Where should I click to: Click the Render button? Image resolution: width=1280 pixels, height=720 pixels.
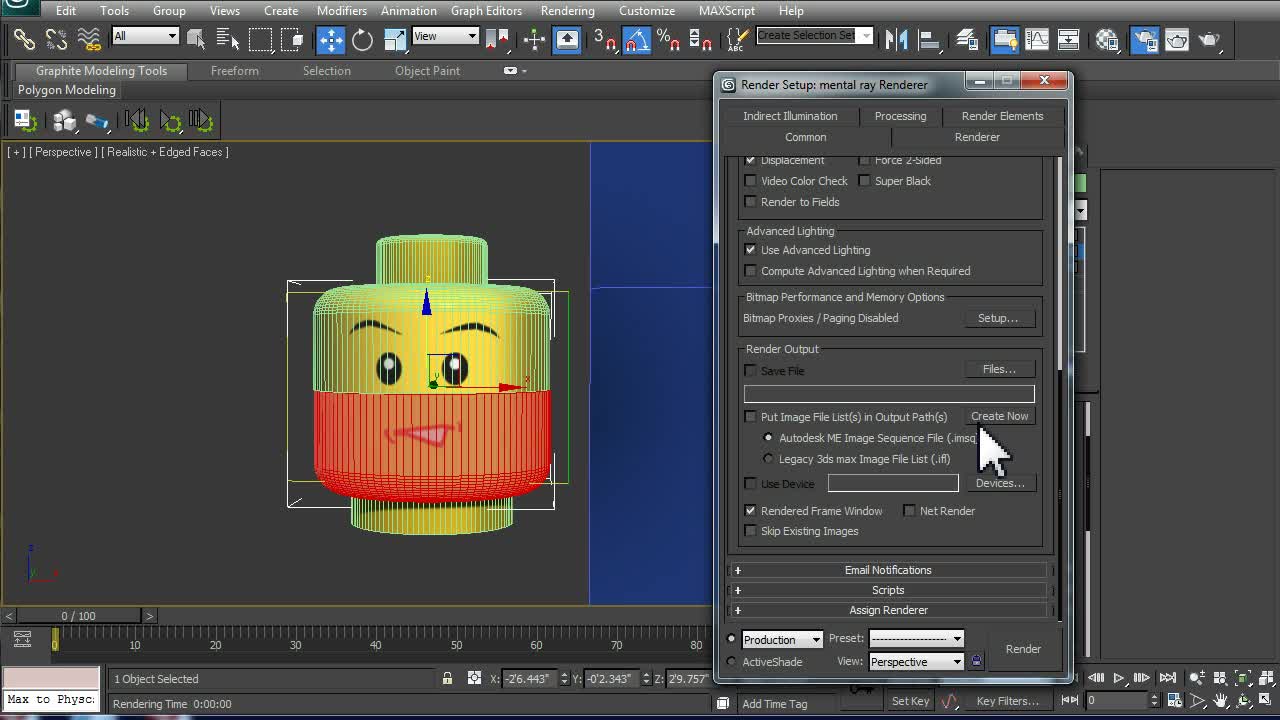1023,649
